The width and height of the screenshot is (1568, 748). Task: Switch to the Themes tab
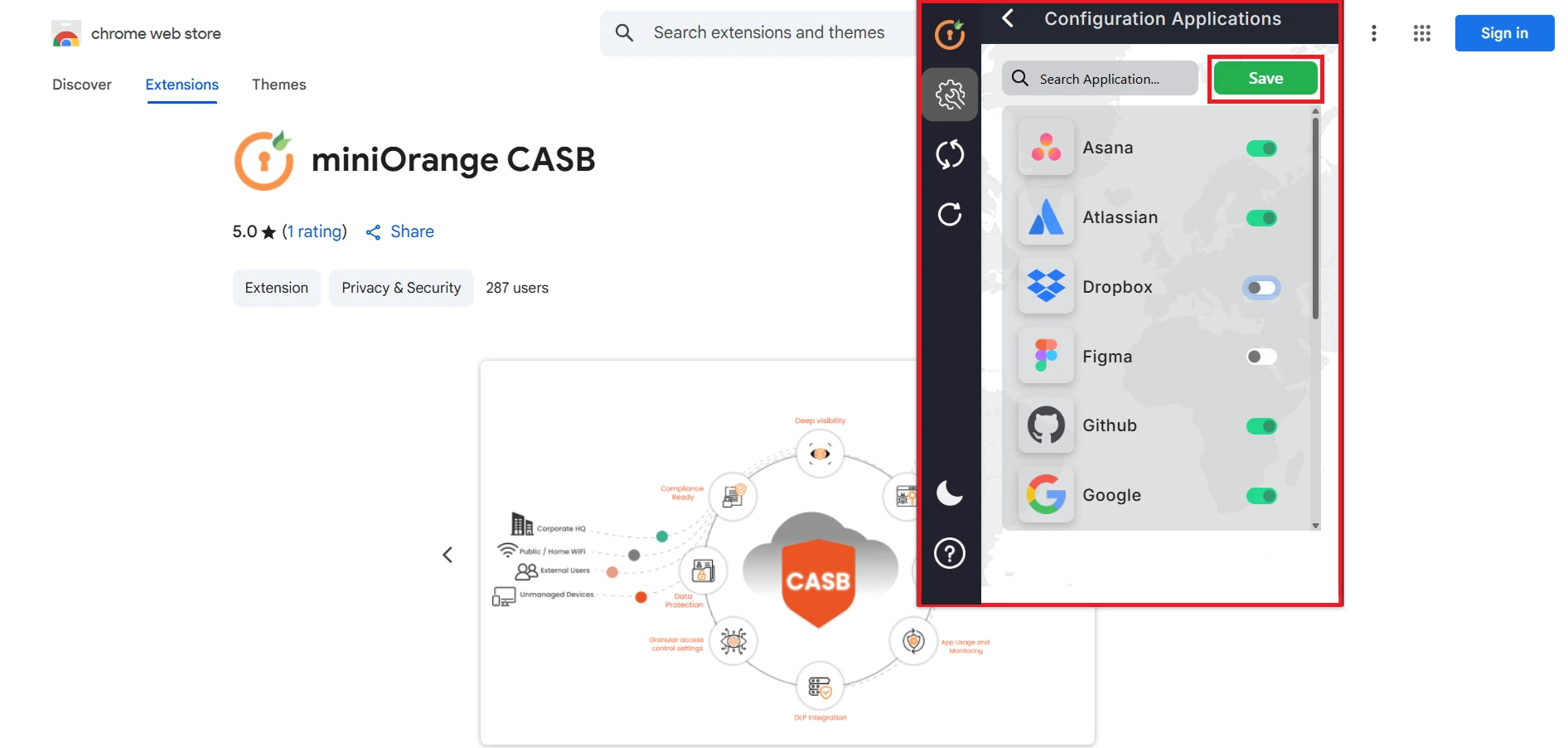coord(278,84)
